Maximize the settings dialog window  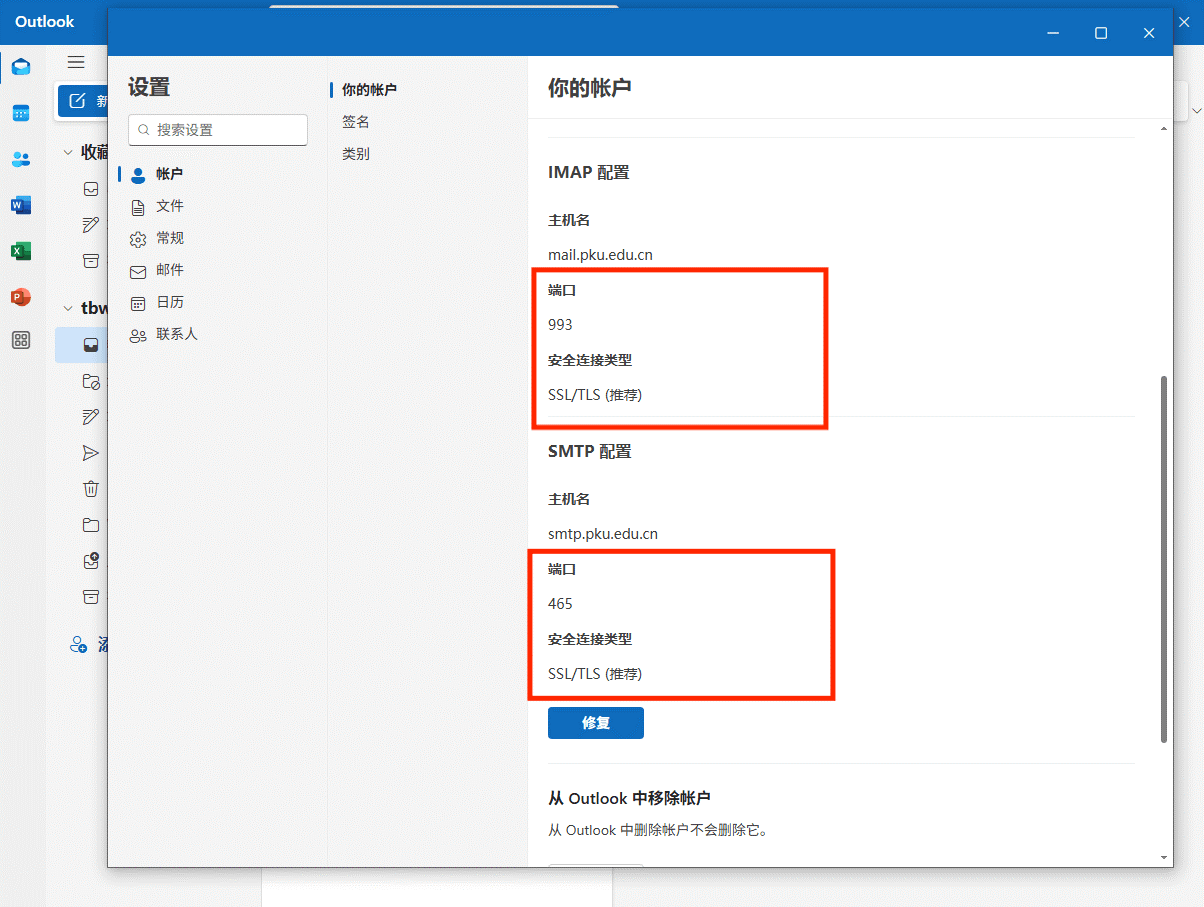pos(1101,33)
